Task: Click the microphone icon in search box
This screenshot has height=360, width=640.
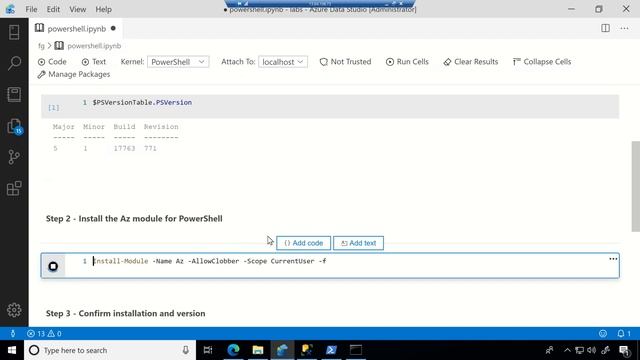Action: point(186,350)
